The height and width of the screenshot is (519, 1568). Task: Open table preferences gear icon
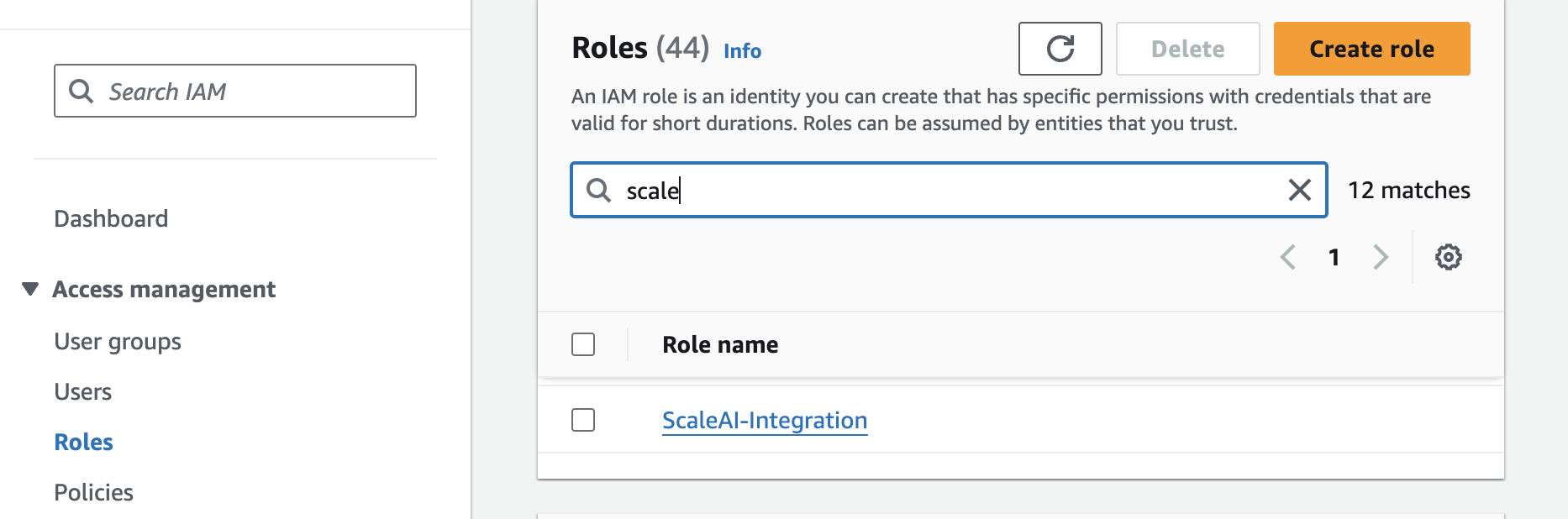tap(1448, 257)
